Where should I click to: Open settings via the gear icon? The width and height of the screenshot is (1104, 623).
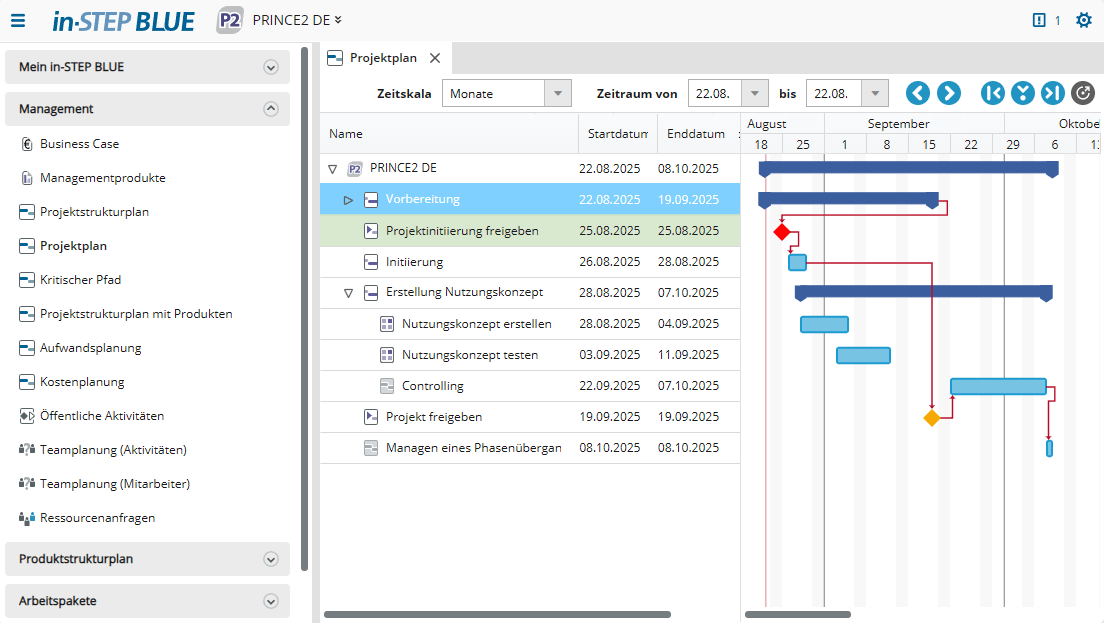click(x=1083, y=20)
